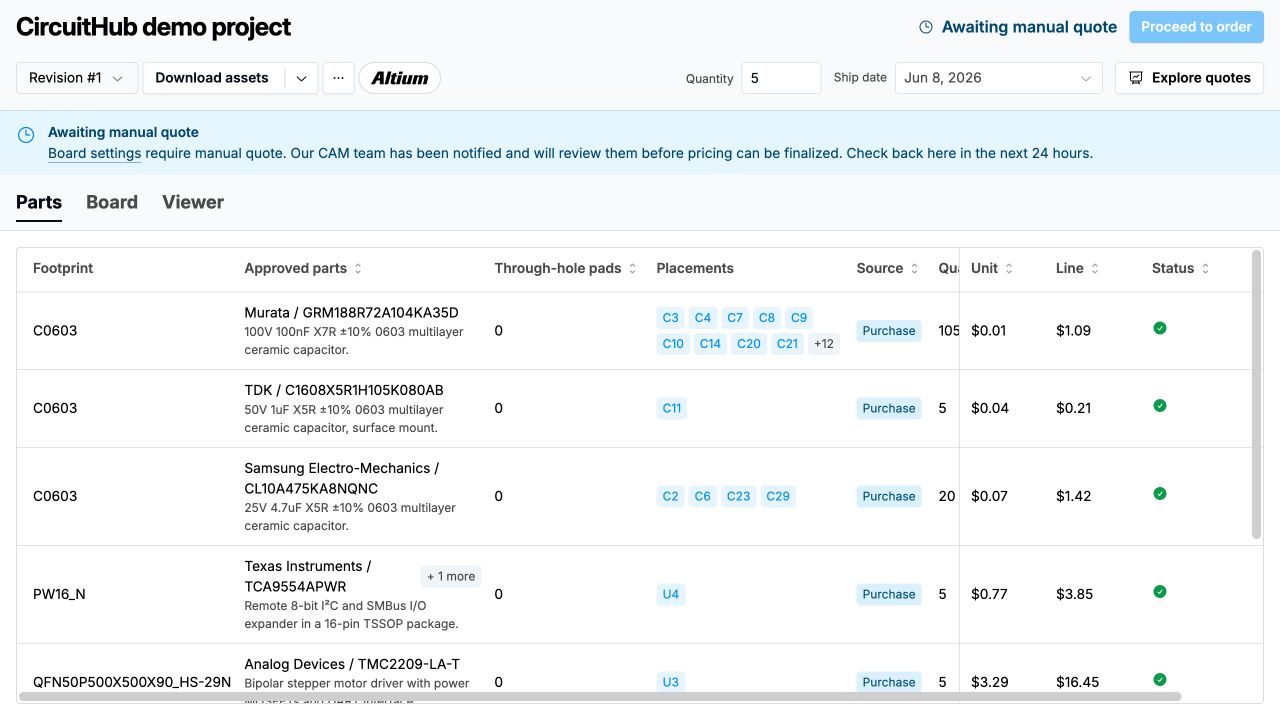Image resolution: width=1280 pixels, height=720 pixels.
Task: Click the Proceed to order button
Action: 1196,27
